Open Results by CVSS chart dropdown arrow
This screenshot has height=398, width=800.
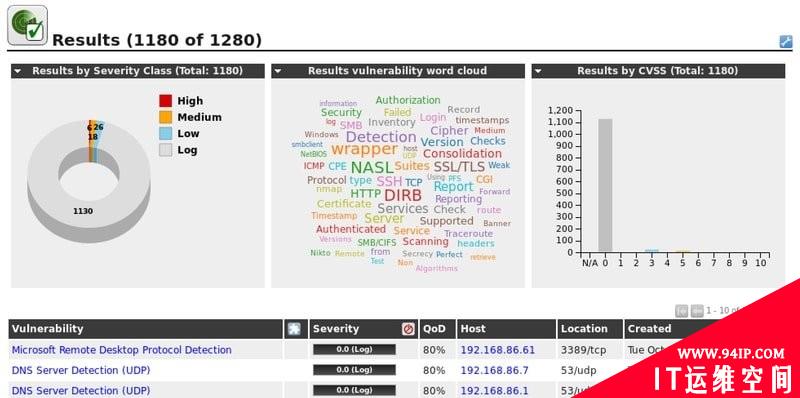[538, 71]
